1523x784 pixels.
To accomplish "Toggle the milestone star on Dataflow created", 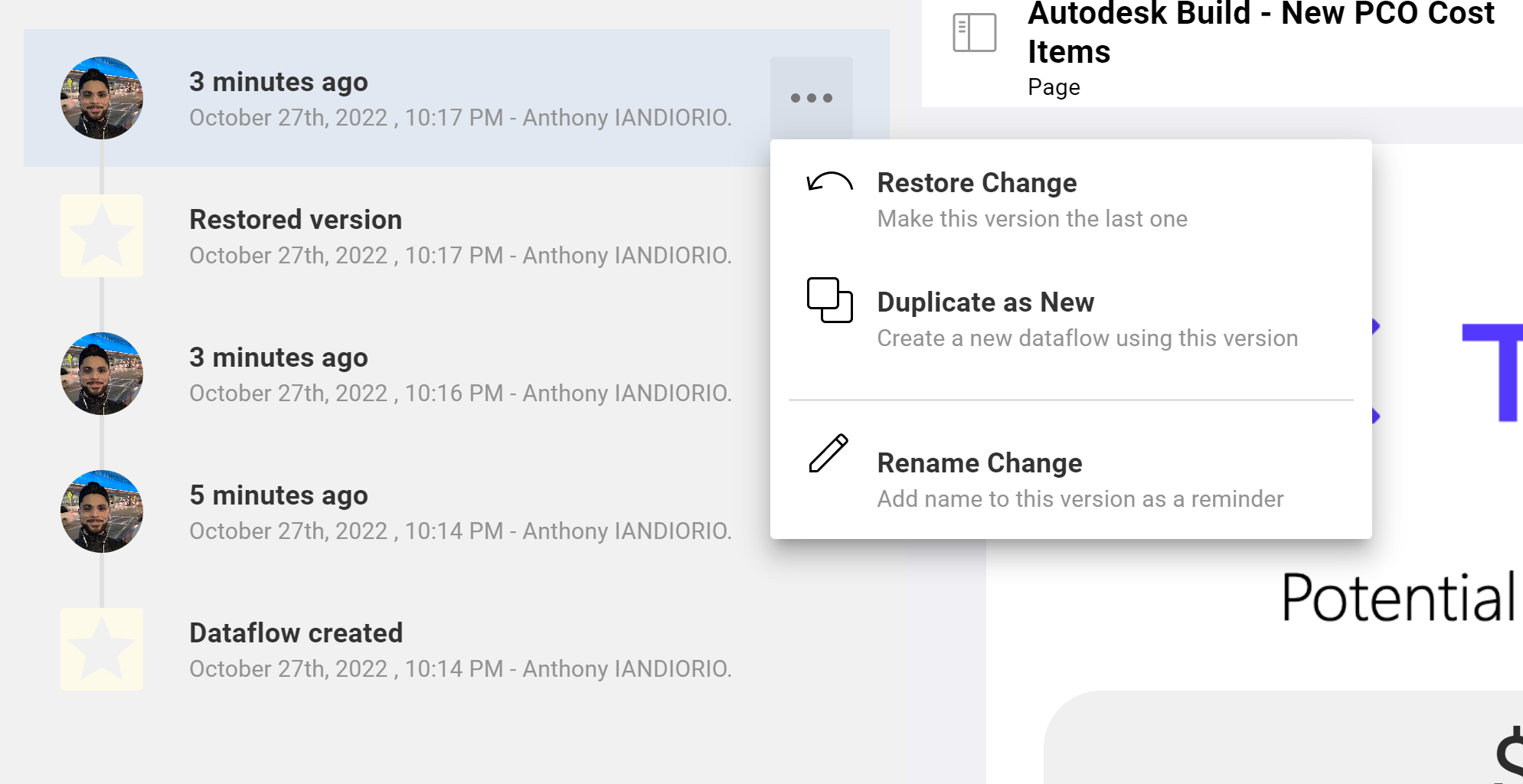I will pos(101,648).
